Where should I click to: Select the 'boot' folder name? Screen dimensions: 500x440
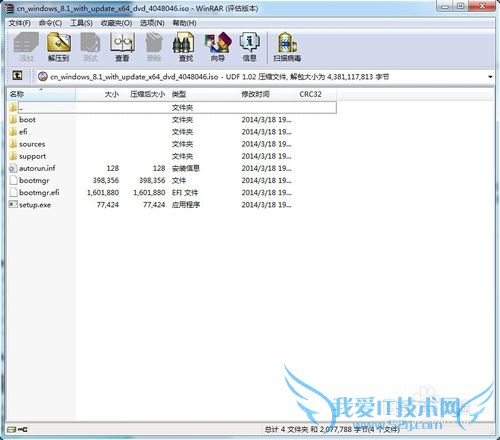tap(27, 119)
